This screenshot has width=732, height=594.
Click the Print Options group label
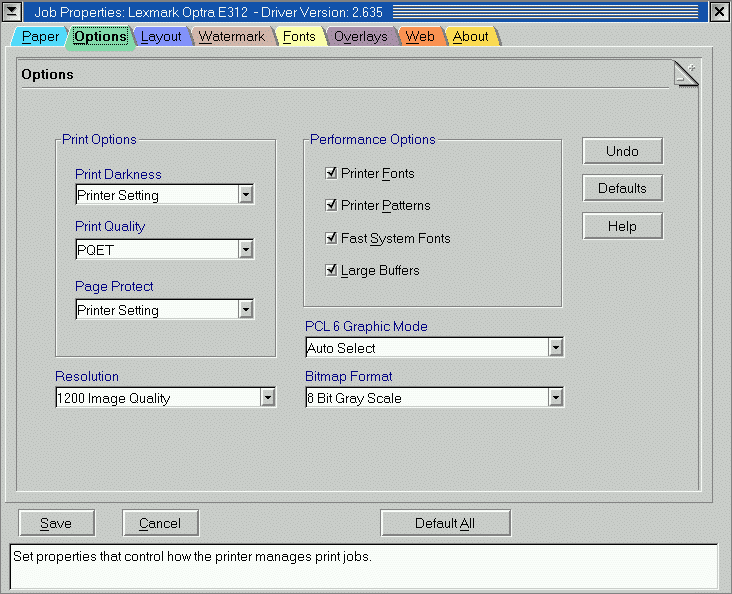coord(99,139)
